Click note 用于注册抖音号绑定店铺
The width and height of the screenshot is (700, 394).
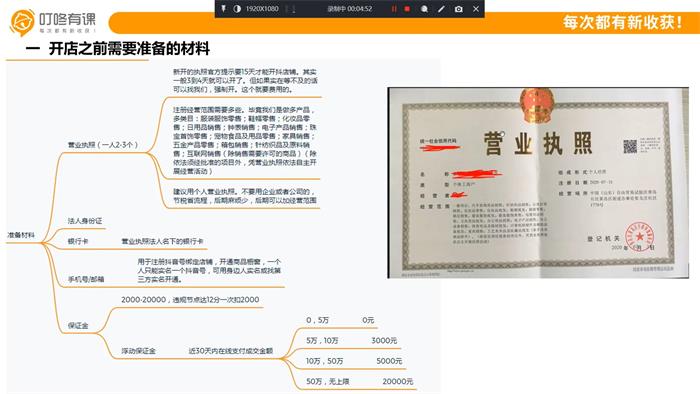tap(209, 270)
